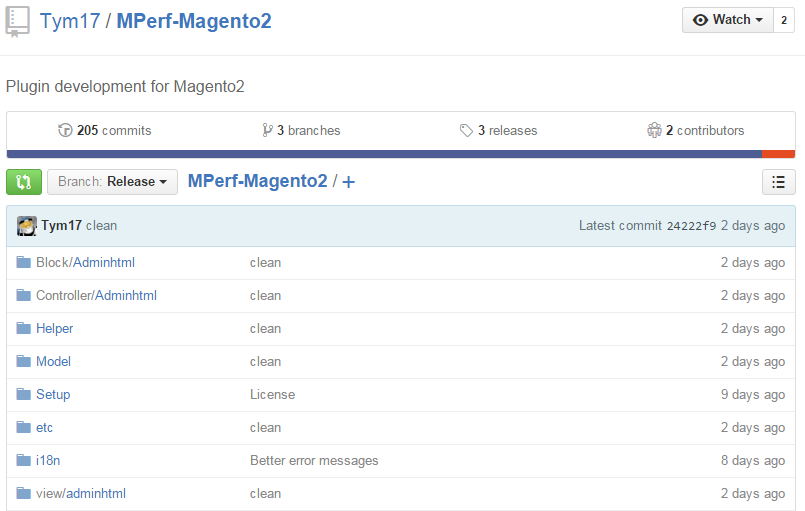Open the etc folder
Screen dimensions: 805x511
(x=44, y=427)
